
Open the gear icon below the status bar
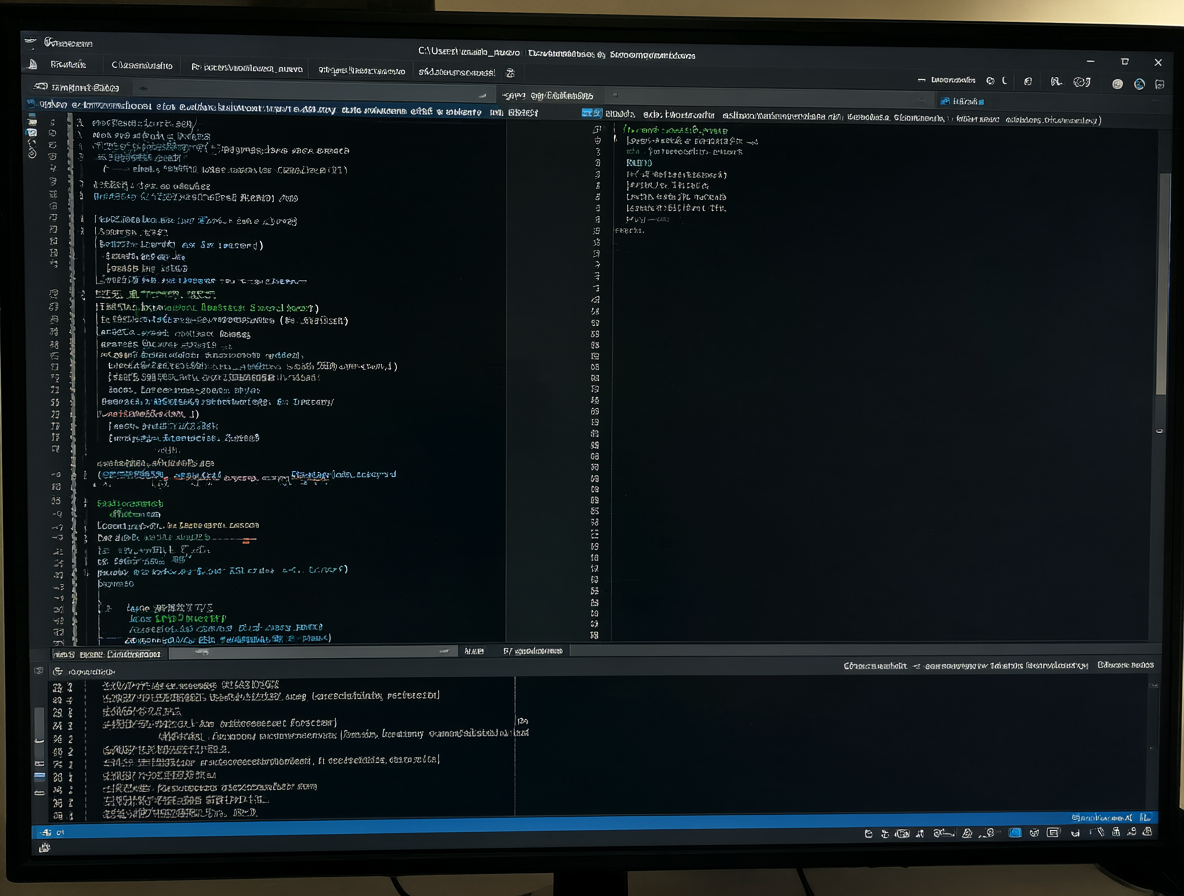coord(45,848)
